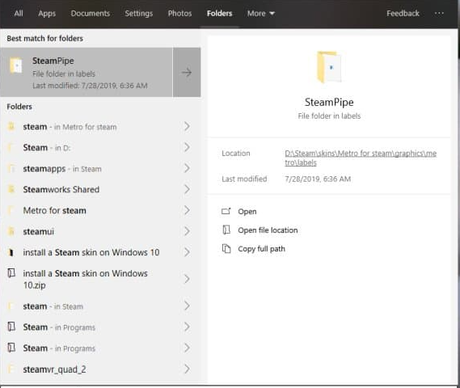Click the Open action icon
The image size is (460, 388).
click(226, 211)
